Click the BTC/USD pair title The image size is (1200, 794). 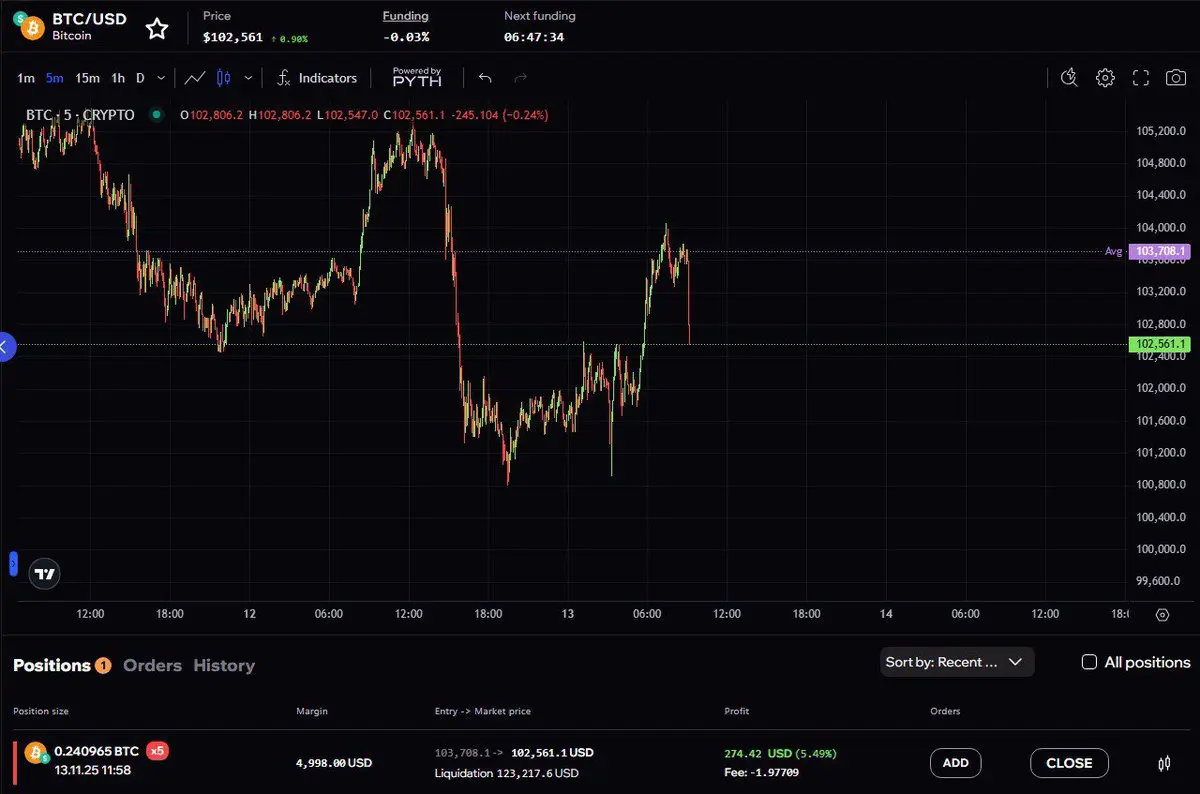click(x=89, y=18)
